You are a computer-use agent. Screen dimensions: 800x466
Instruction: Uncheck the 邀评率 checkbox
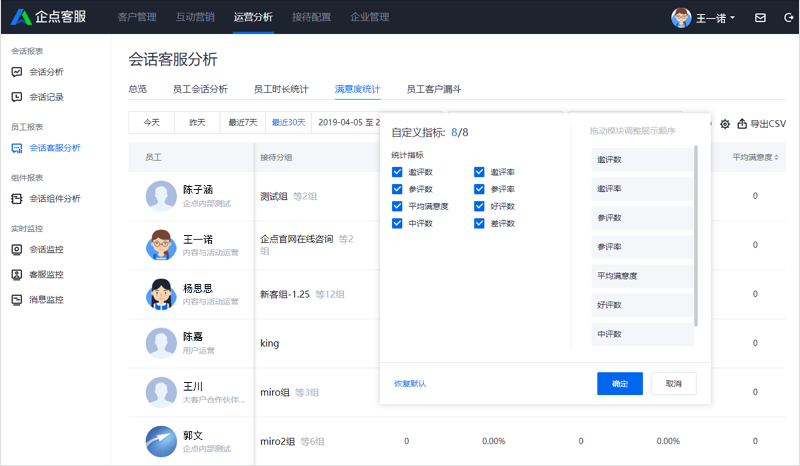[x=479, y=172]
